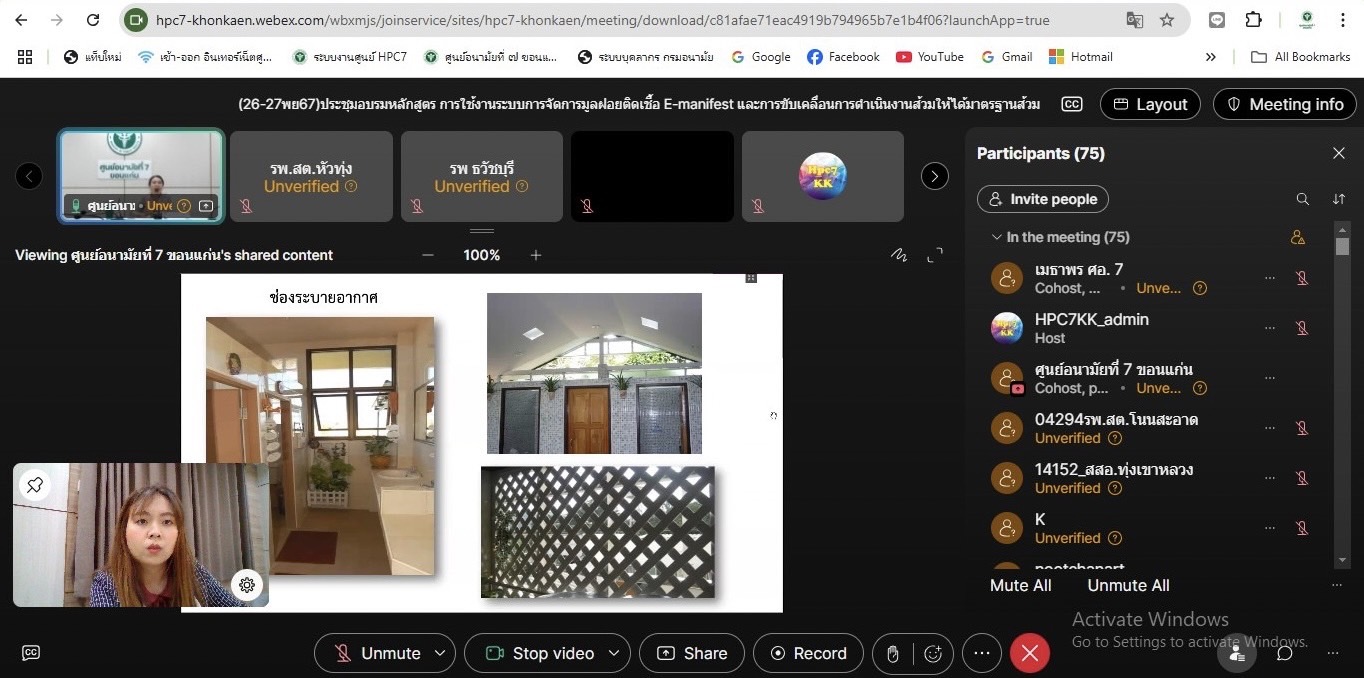1364x678 pixels.
Task: Select the ศูนย์อนามัย presenter video thumbnail
Action: pyautogui.click(x=141, y=176)
